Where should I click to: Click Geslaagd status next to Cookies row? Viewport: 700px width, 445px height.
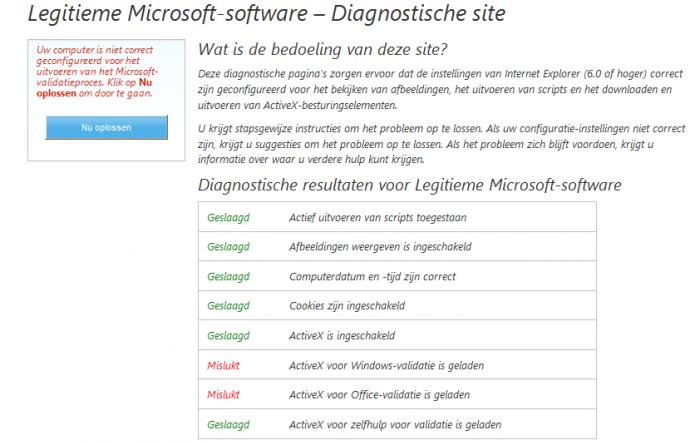pyautogui.click(x=228, y=306)
